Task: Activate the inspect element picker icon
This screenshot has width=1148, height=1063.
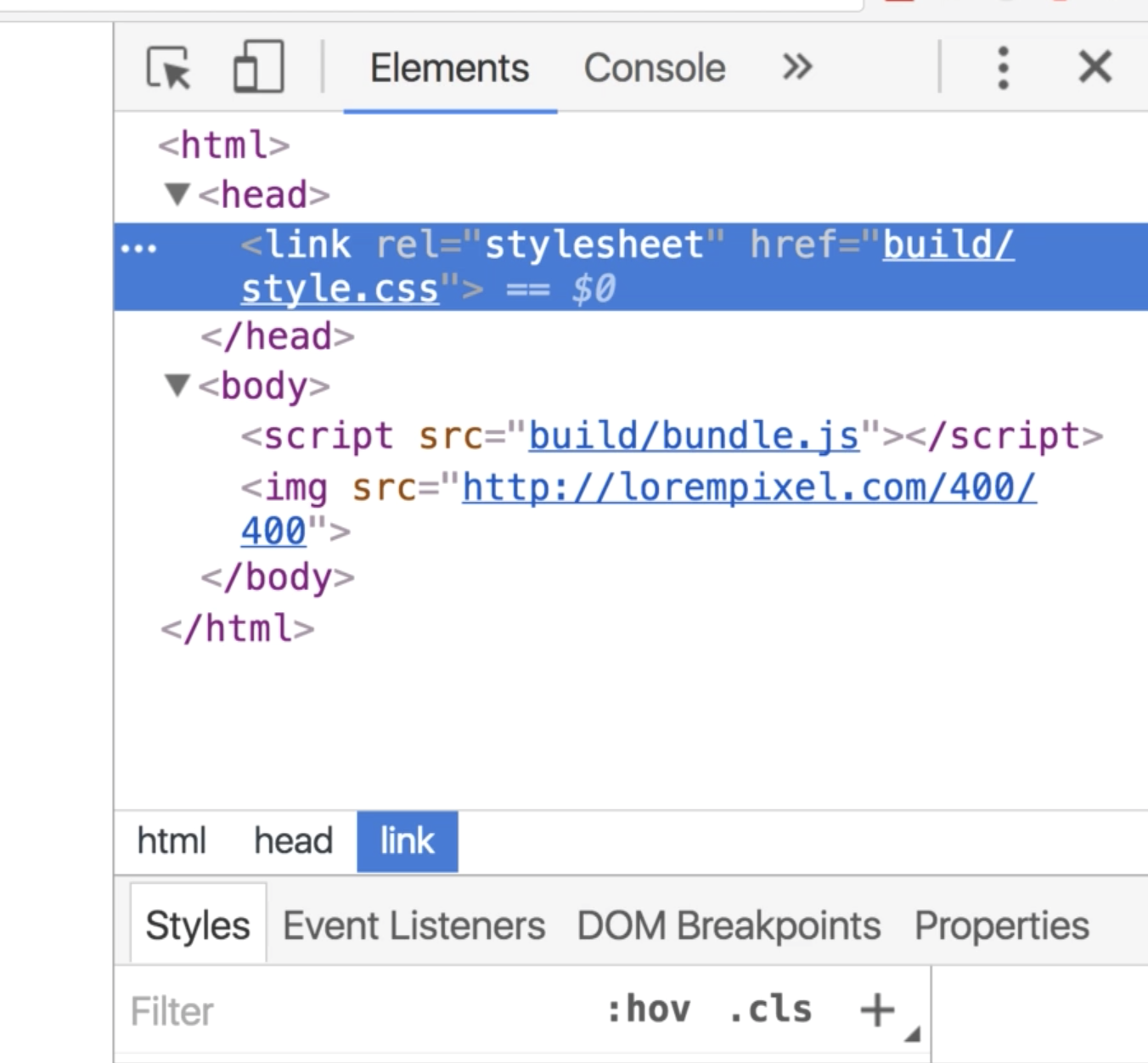Action: pyautogui.click(x=169, y=68)
